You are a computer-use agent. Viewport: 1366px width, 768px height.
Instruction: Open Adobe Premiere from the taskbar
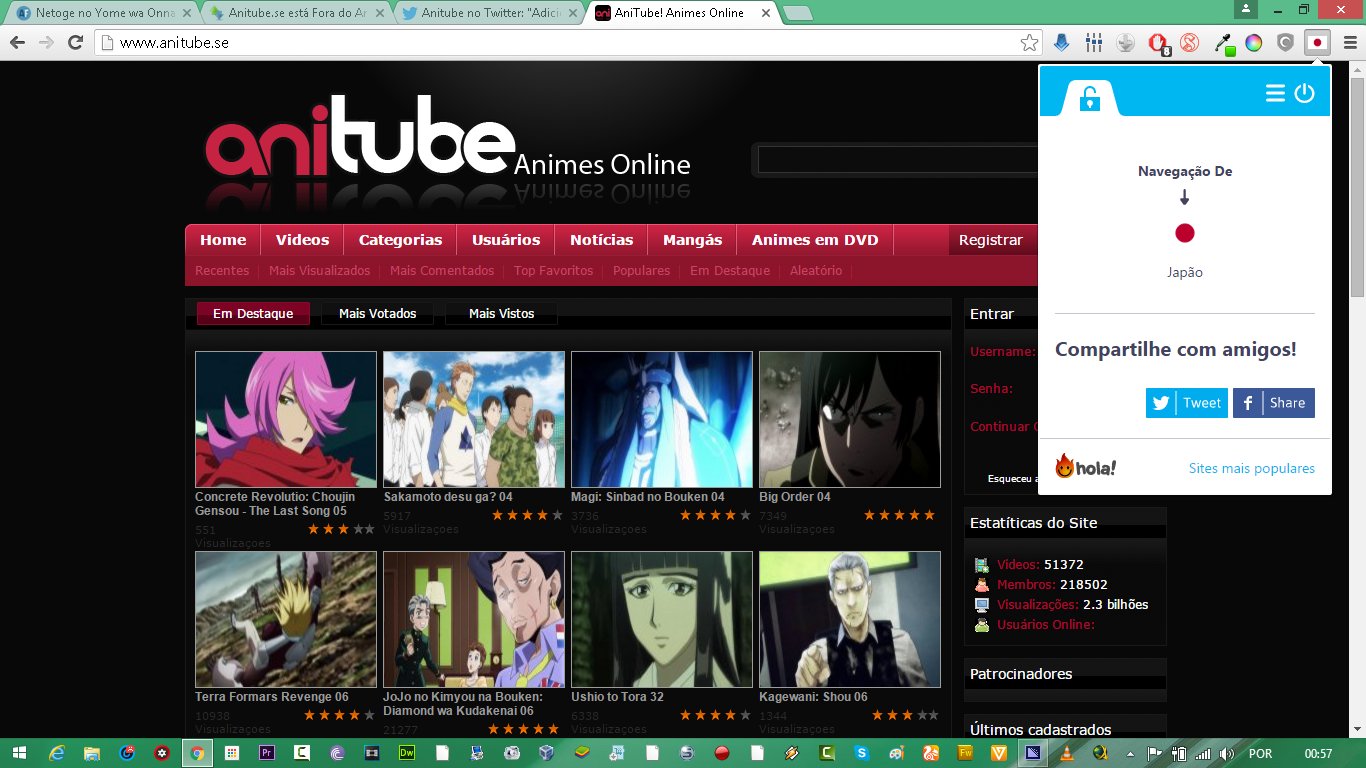coord(267,753)
